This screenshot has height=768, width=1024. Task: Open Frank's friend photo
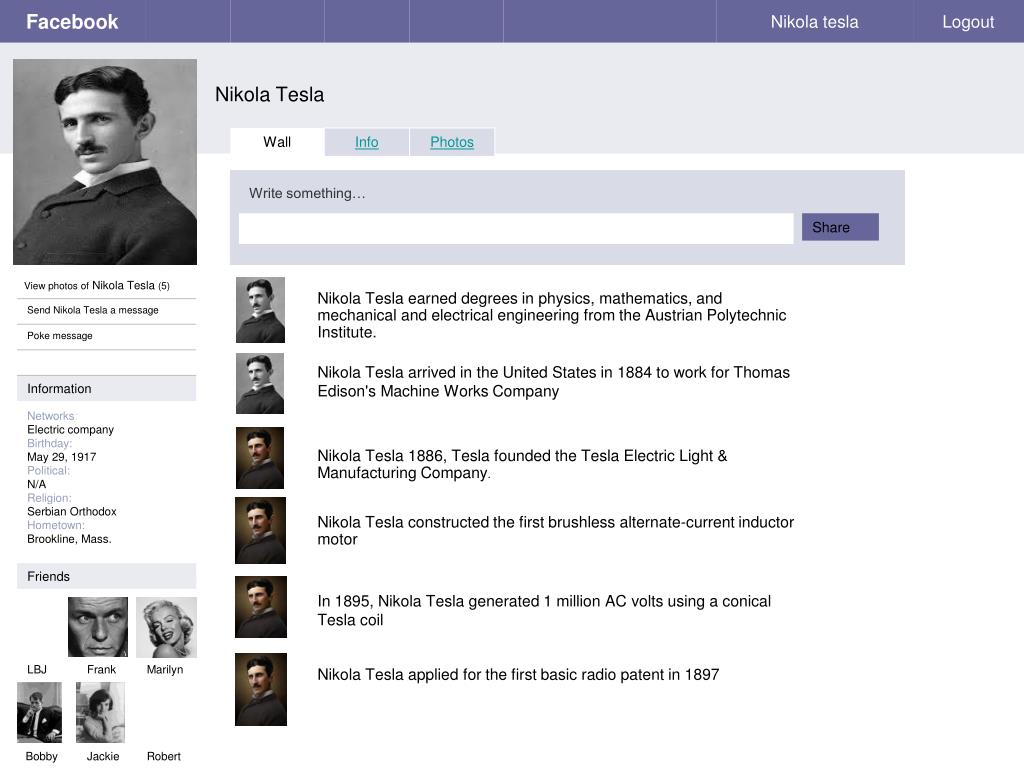point(98,627)
